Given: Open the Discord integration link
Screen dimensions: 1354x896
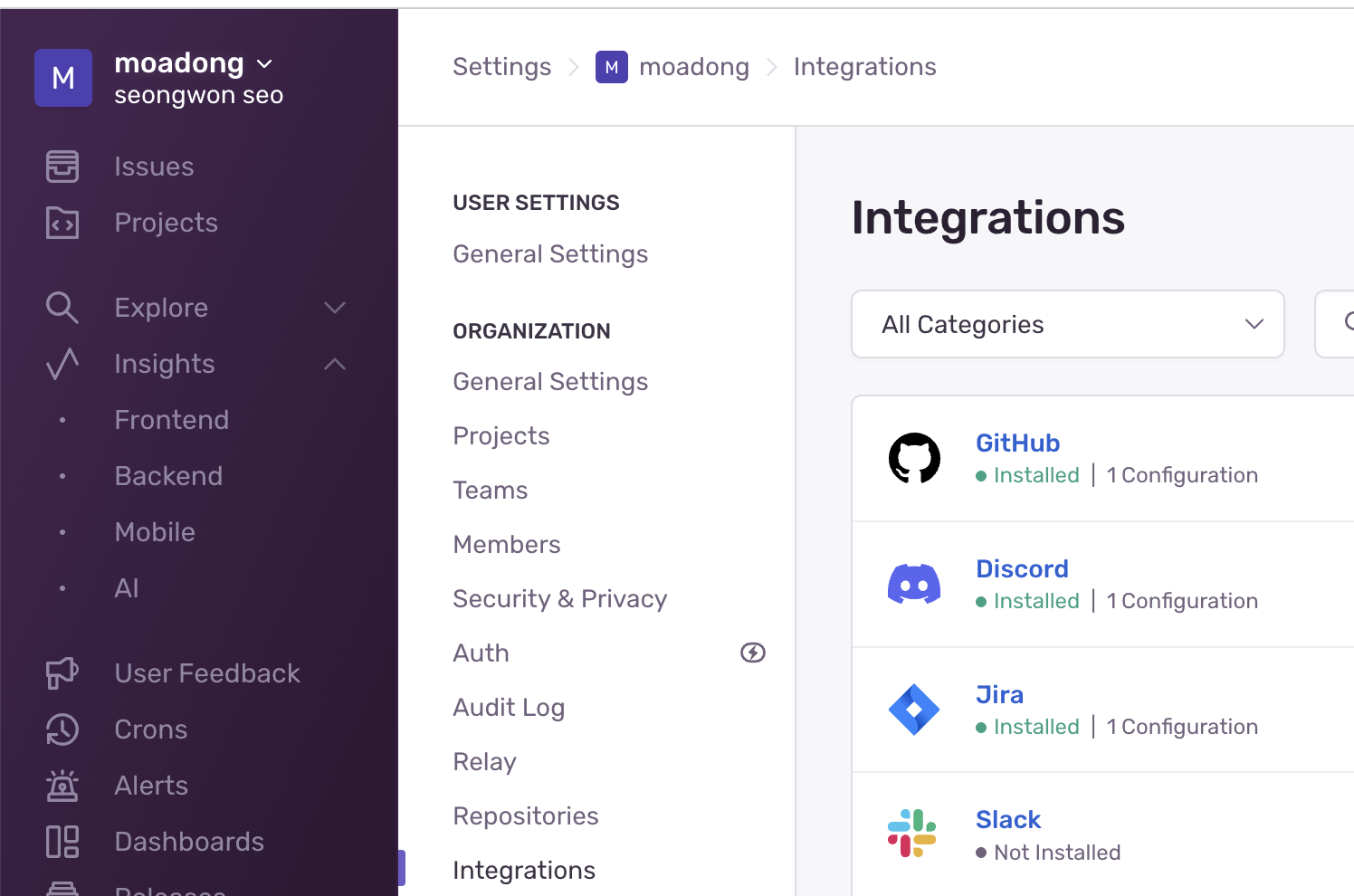Looking at the screenshot, I should [x=1023, y=568].
